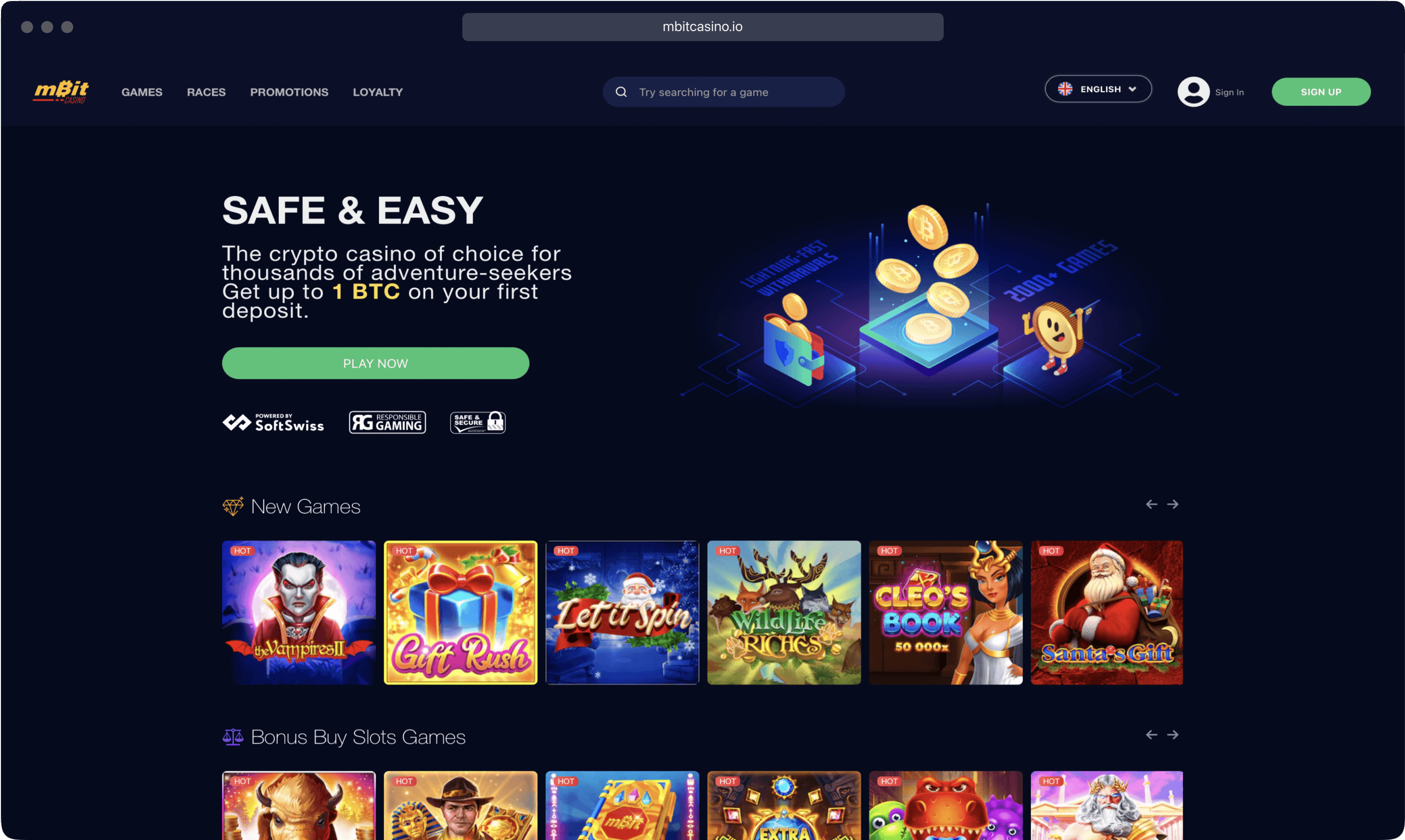The image size is (1405, 840).
Task: Open the Cleo's Book game thumbnail
Action: 945,612
